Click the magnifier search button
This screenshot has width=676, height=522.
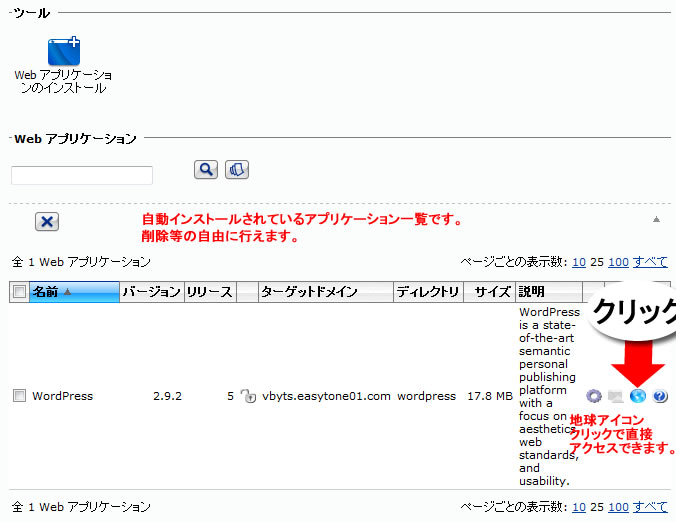(x=205, y=170)
